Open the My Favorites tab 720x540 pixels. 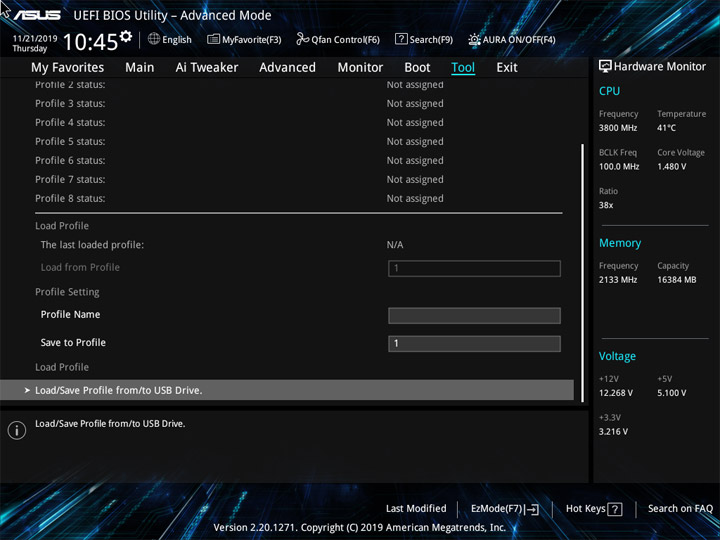[x=68, y=68]
